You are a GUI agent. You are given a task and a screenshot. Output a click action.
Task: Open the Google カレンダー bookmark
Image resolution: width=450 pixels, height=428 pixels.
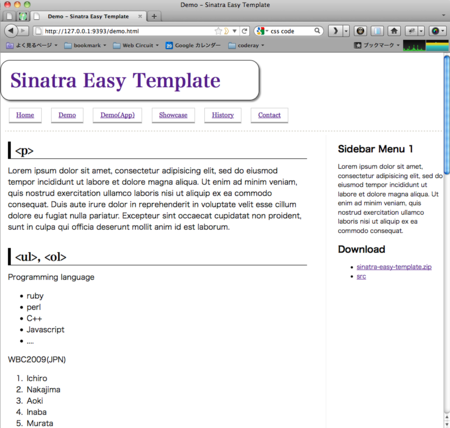(193, 45)
